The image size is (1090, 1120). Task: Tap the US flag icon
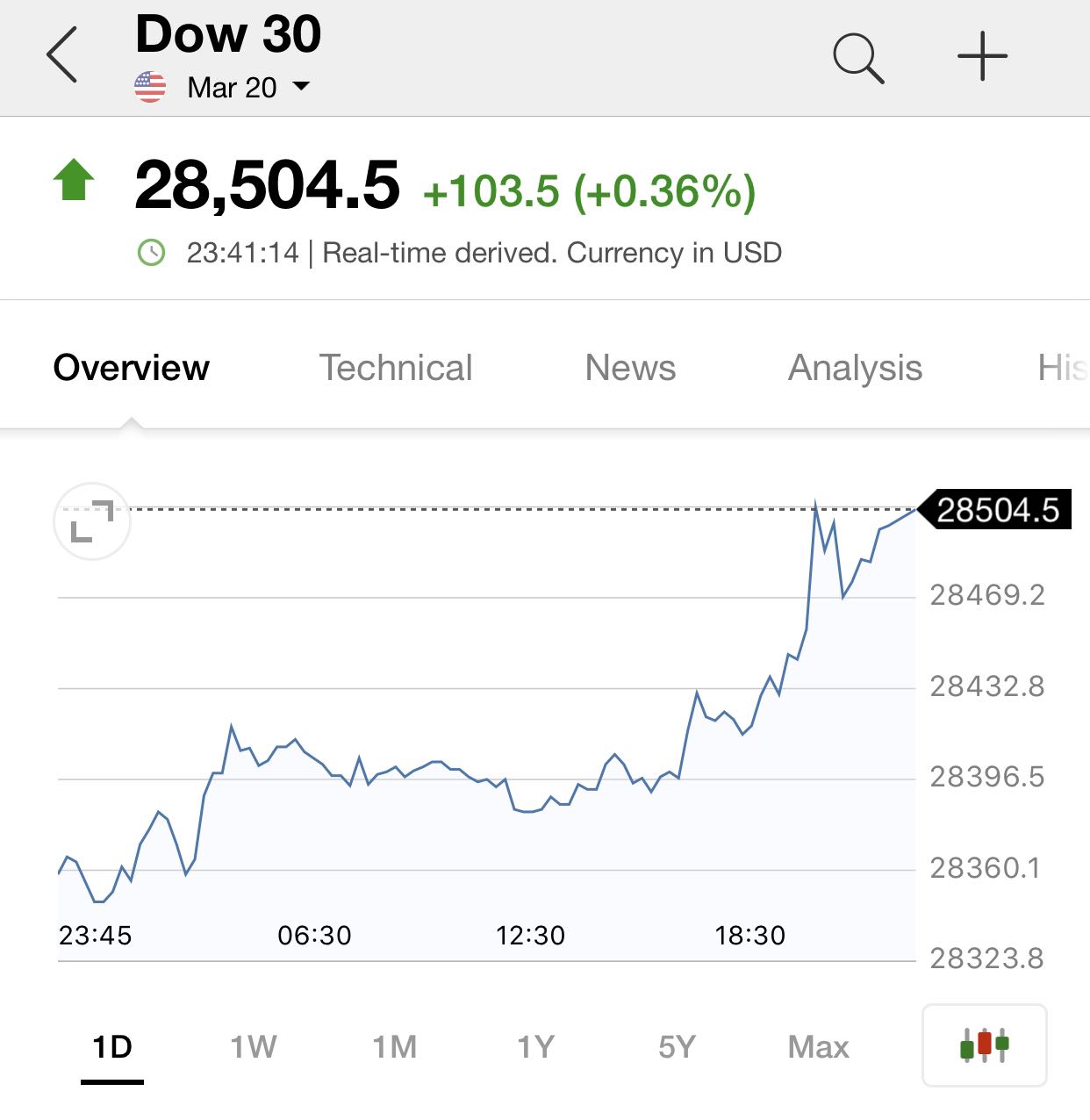(x=150, y=87)
